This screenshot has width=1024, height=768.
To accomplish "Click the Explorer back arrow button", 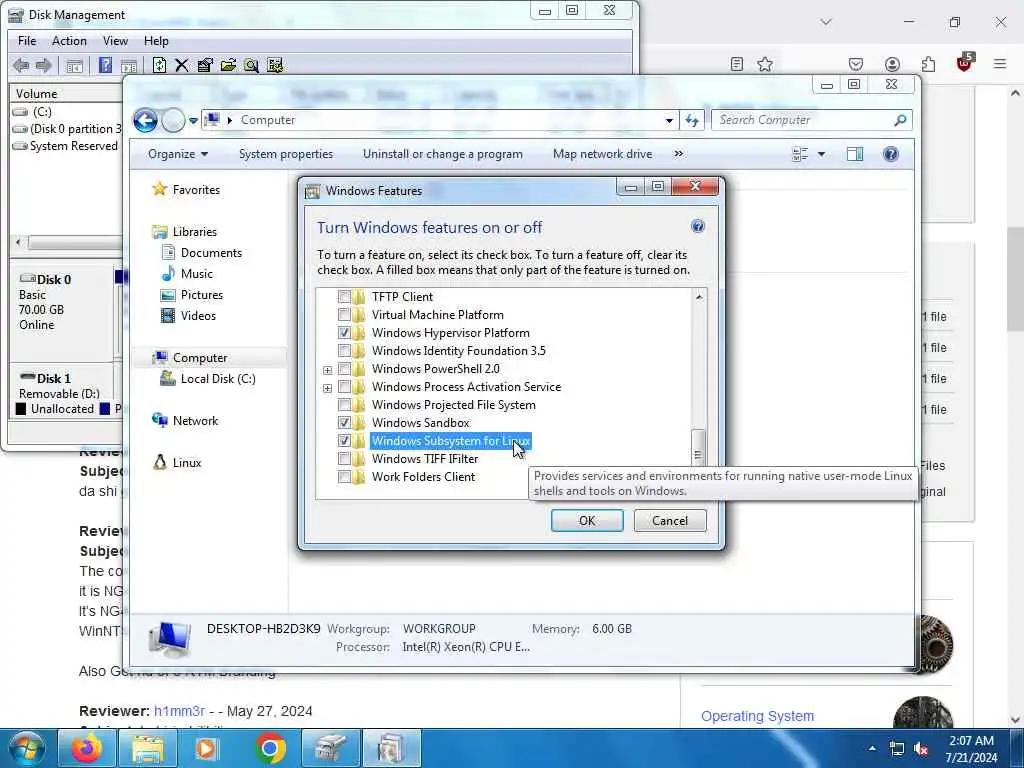I will click(x=145, y=120).
